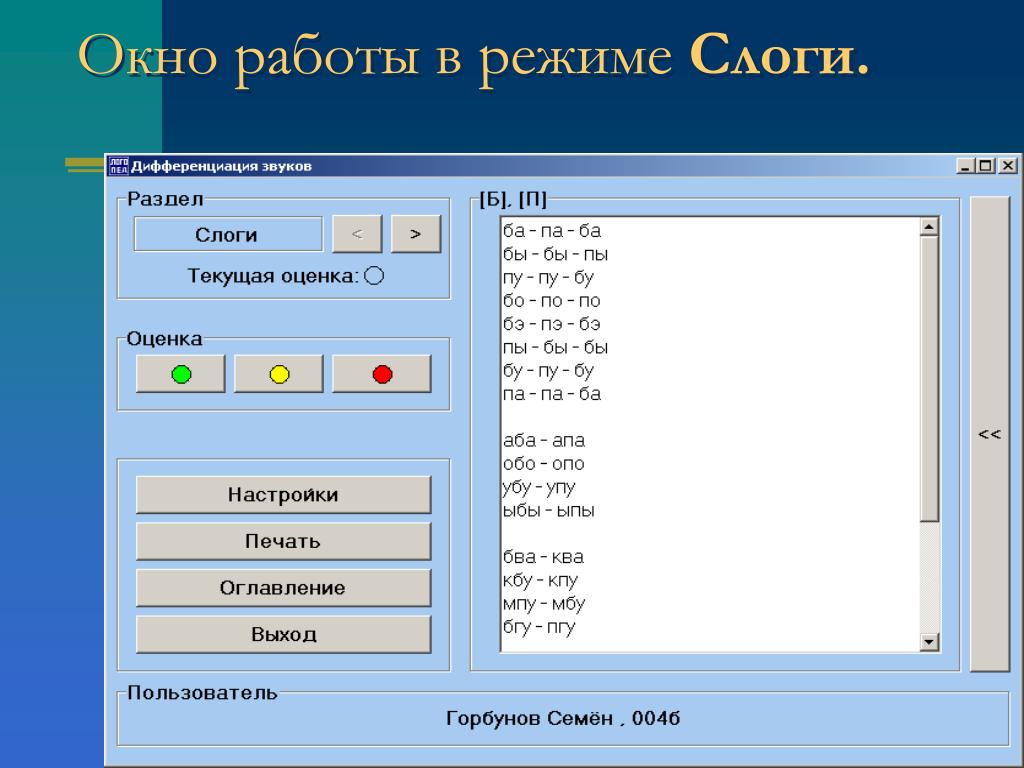Select the line "ба - па - ба"
Screen dimensions: 1024x768
[x=552, y=231]
